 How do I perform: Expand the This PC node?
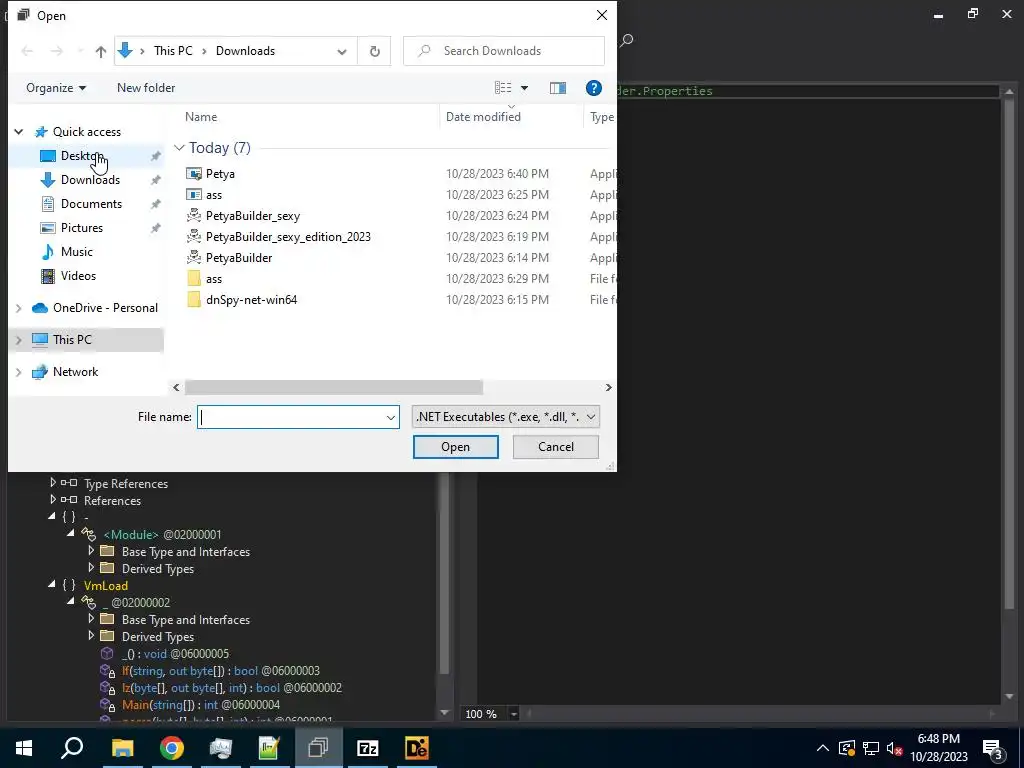[19, 340]
